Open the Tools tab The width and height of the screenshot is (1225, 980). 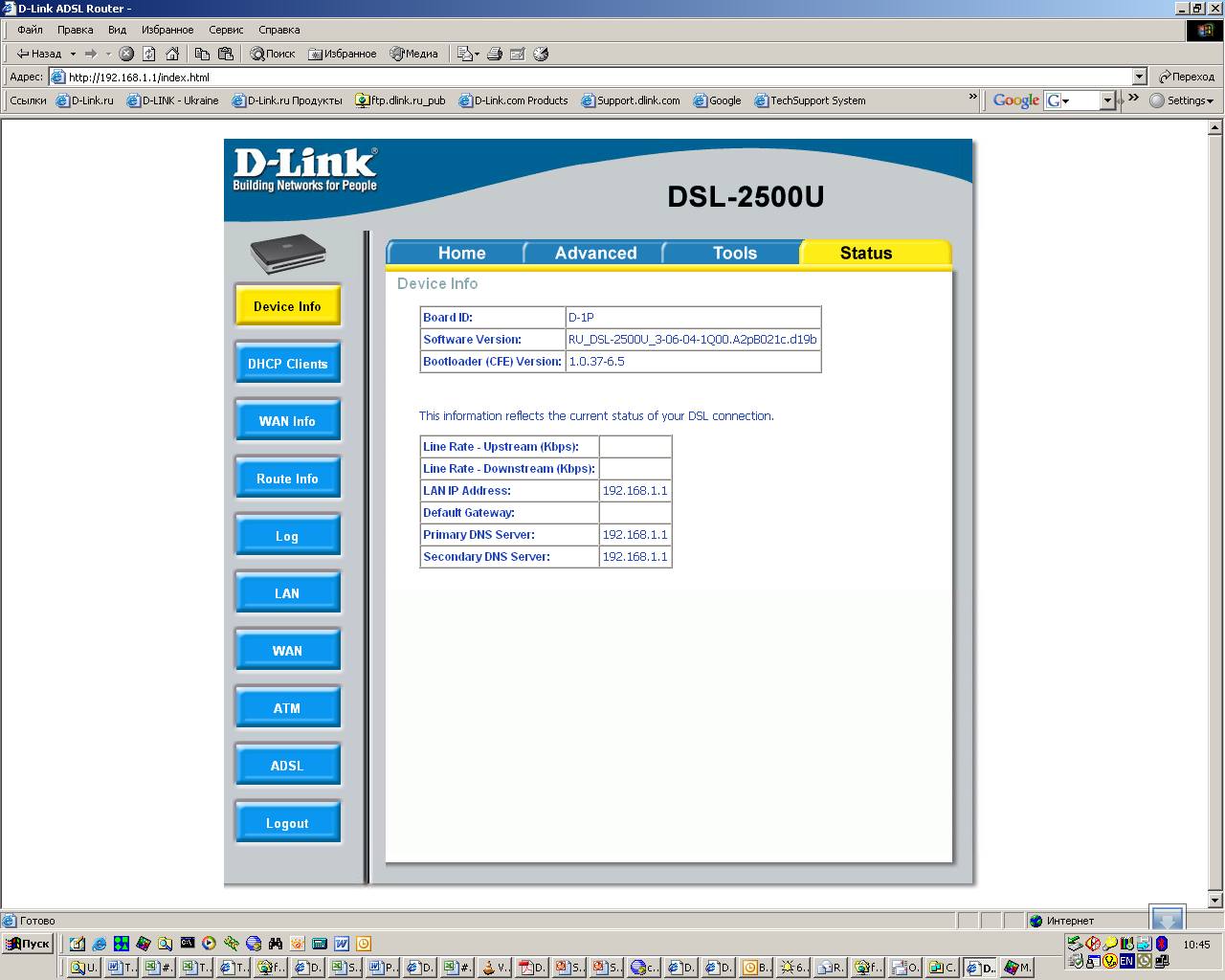point(734,253)
